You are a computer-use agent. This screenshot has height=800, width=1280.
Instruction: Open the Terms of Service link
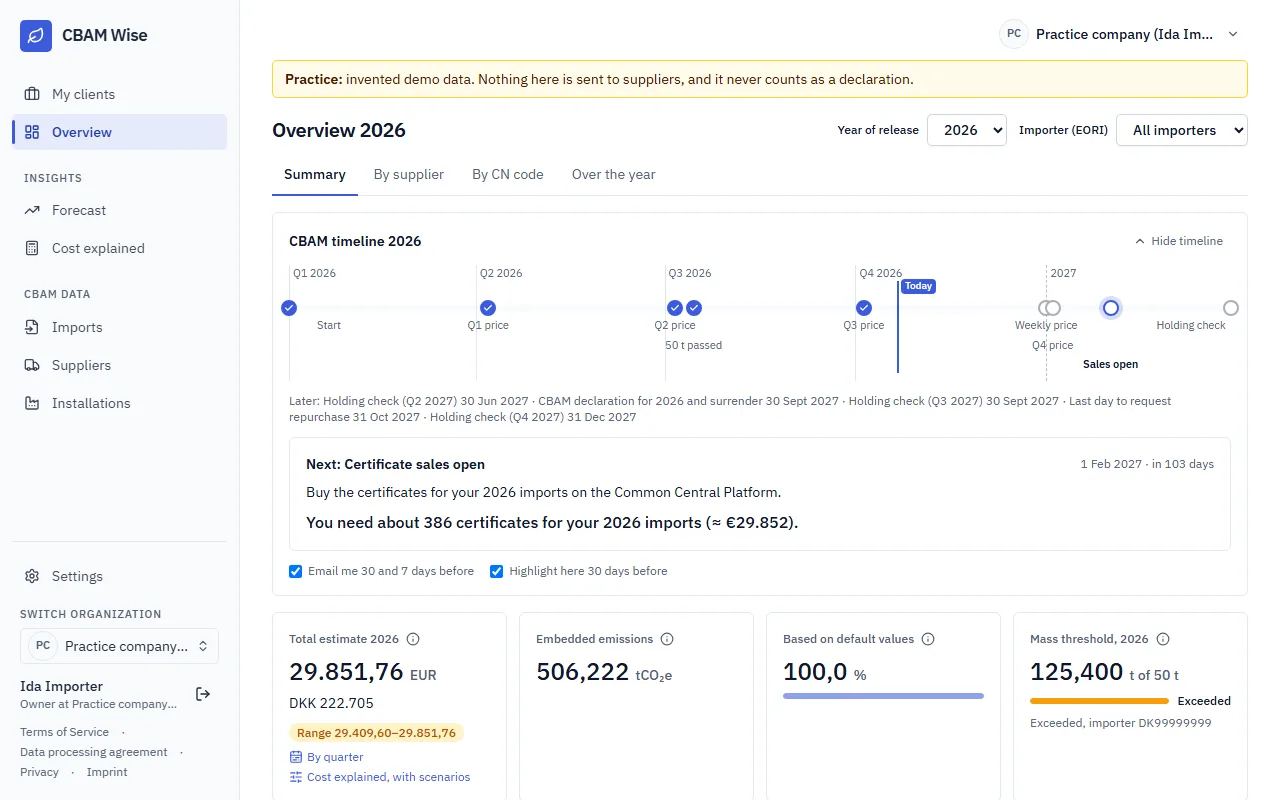point(64,732)
